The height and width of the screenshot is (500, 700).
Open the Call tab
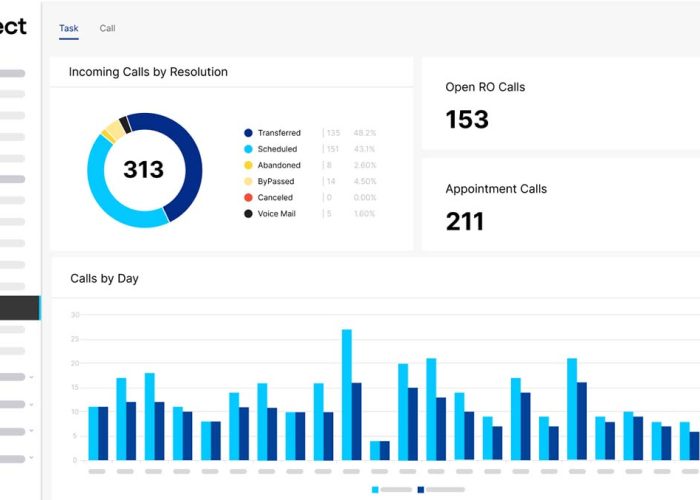[107, 28]
